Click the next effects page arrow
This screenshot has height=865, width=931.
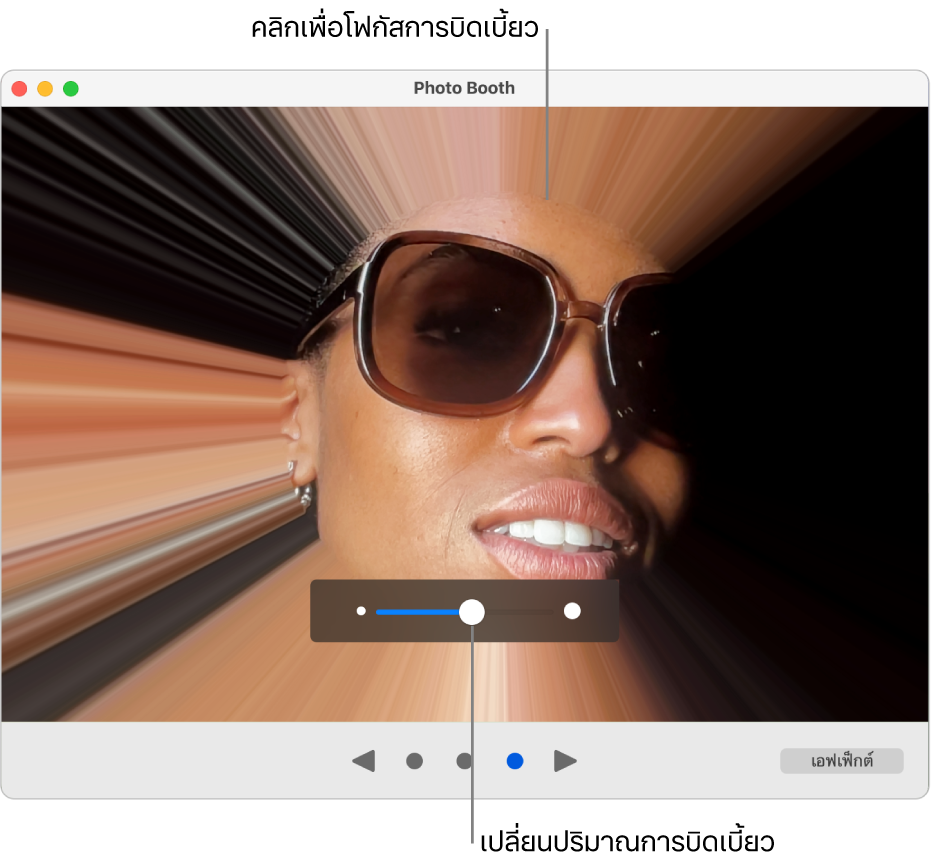click(x=565, y=761)
